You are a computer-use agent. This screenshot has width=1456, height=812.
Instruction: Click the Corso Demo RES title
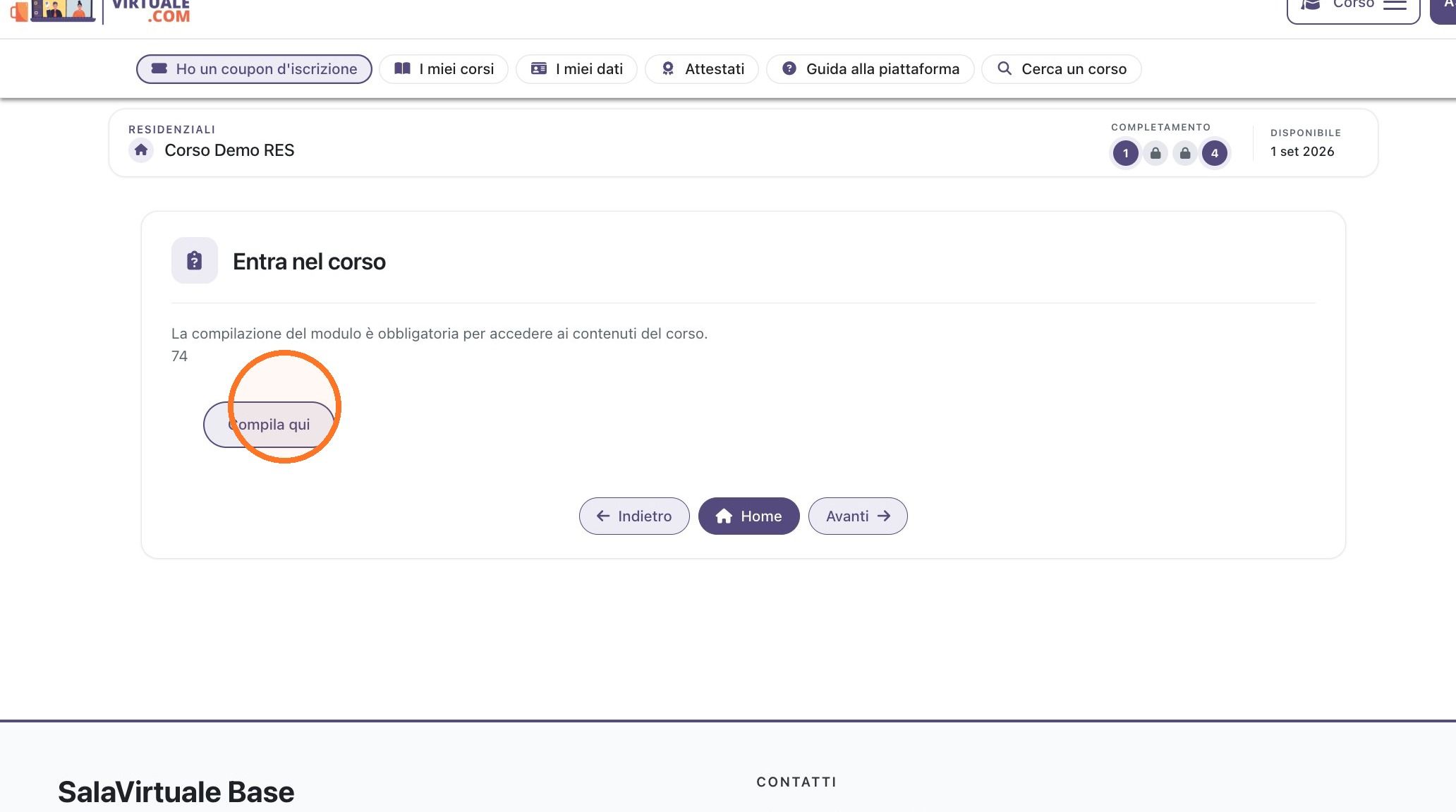click(229, 150)
